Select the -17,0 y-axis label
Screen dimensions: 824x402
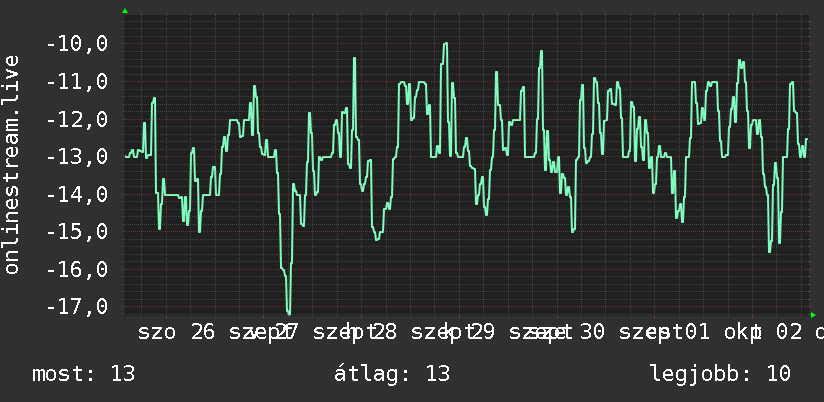pyautogui.click(x=77, y=306)
